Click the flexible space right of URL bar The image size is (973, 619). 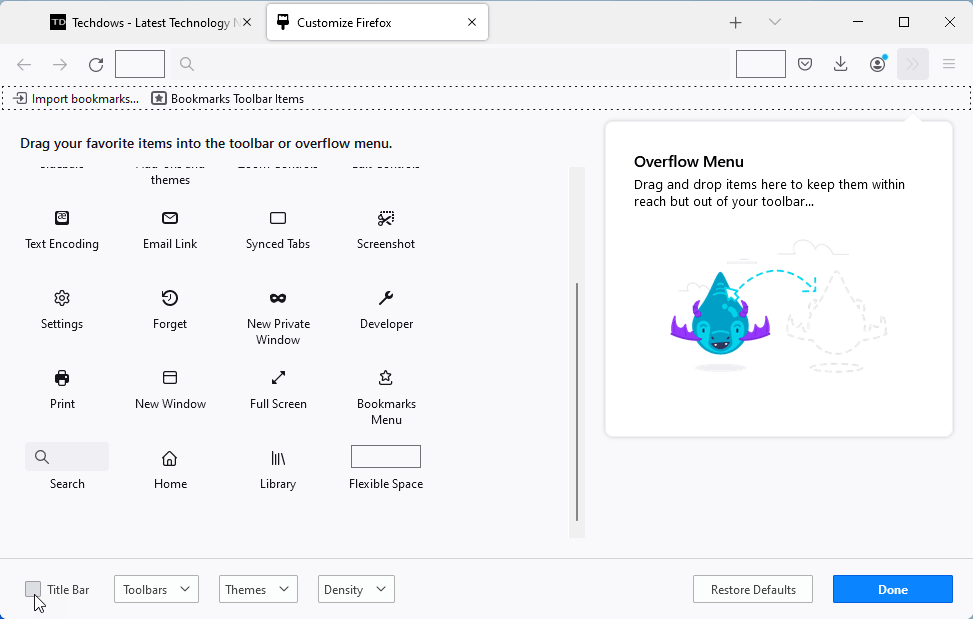point(761,64)
